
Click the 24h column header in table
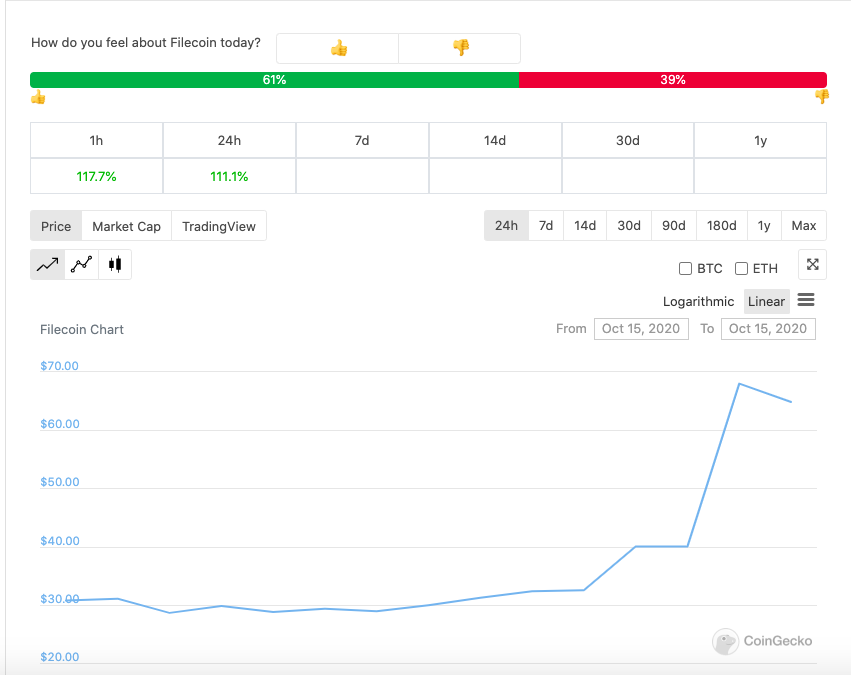click(229, 141)
